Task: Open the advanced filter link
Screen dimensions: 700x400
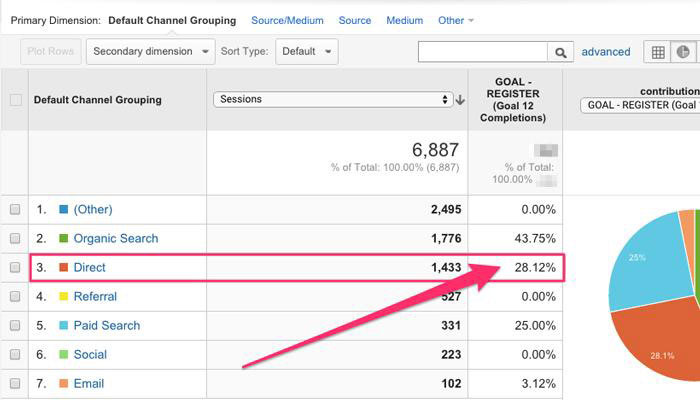Action: [x=606, y=52]
